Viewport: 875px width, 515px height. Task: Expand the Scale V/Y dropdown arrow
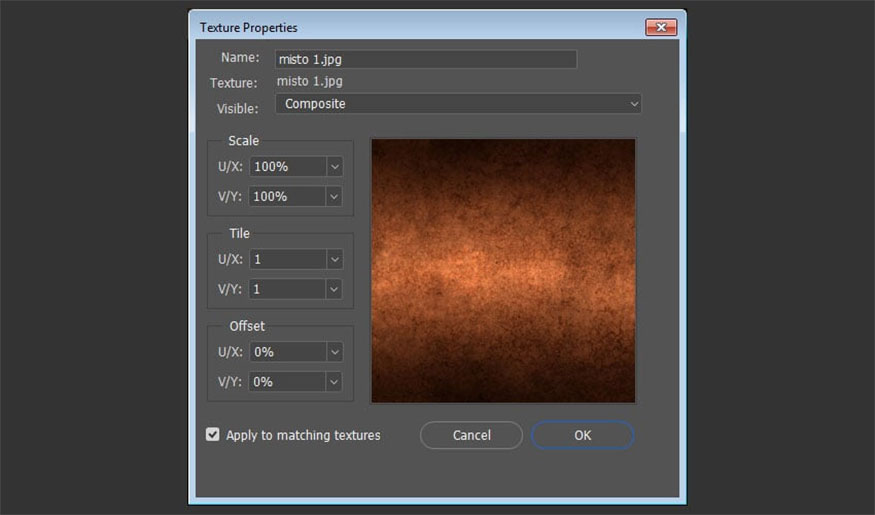[334, 197]
